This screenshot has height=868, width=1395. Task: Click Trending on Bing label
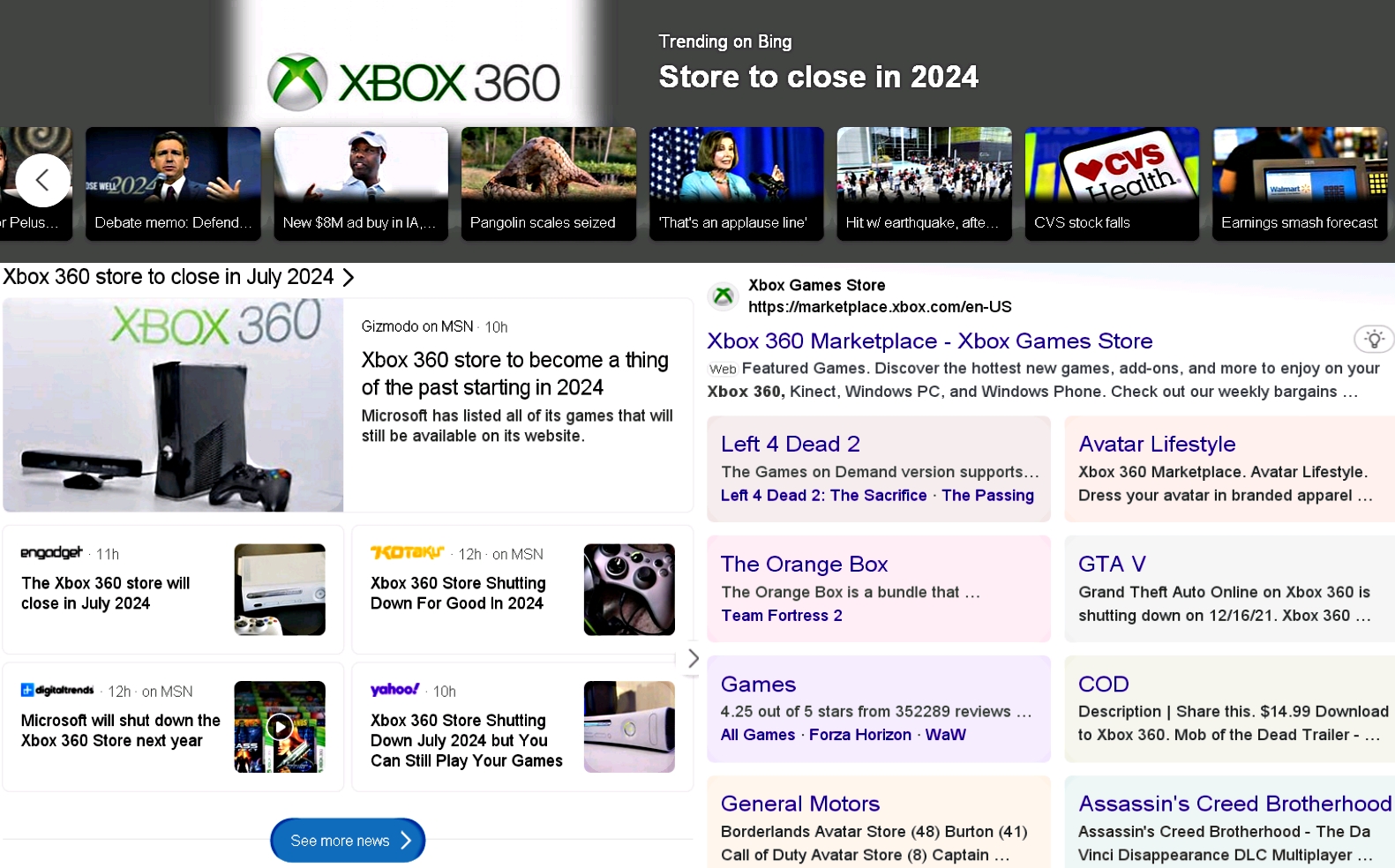tap(725, 41)
